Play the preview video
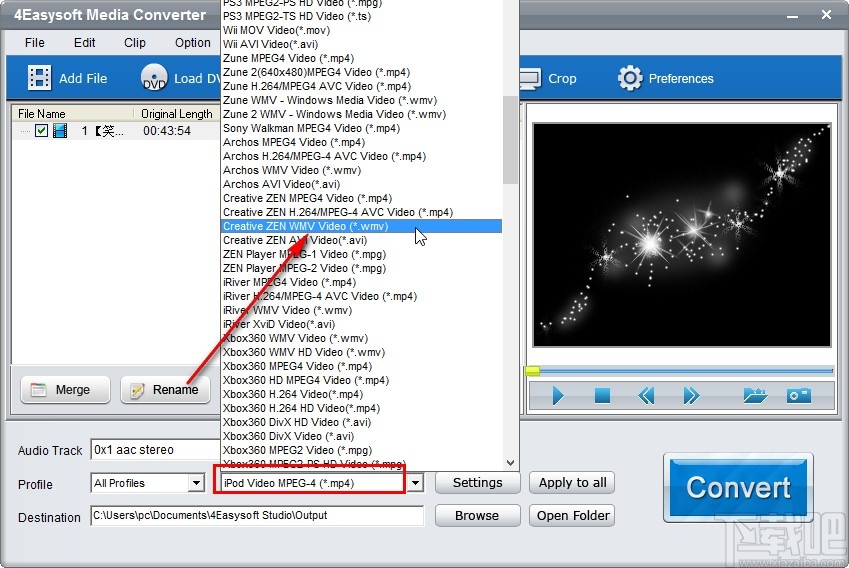Screen dimensions: 849x568 558,396
